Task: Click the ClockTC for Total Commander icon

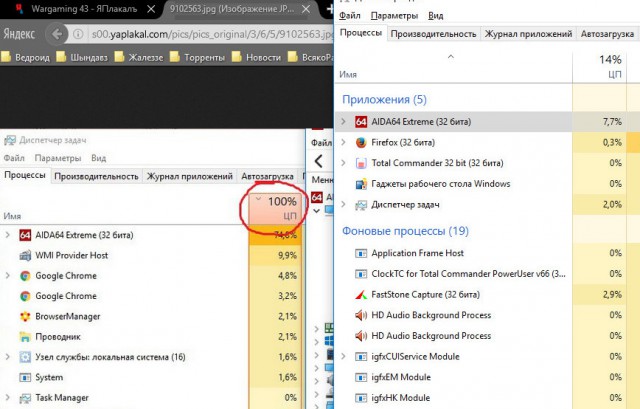Action: (361, 274)
